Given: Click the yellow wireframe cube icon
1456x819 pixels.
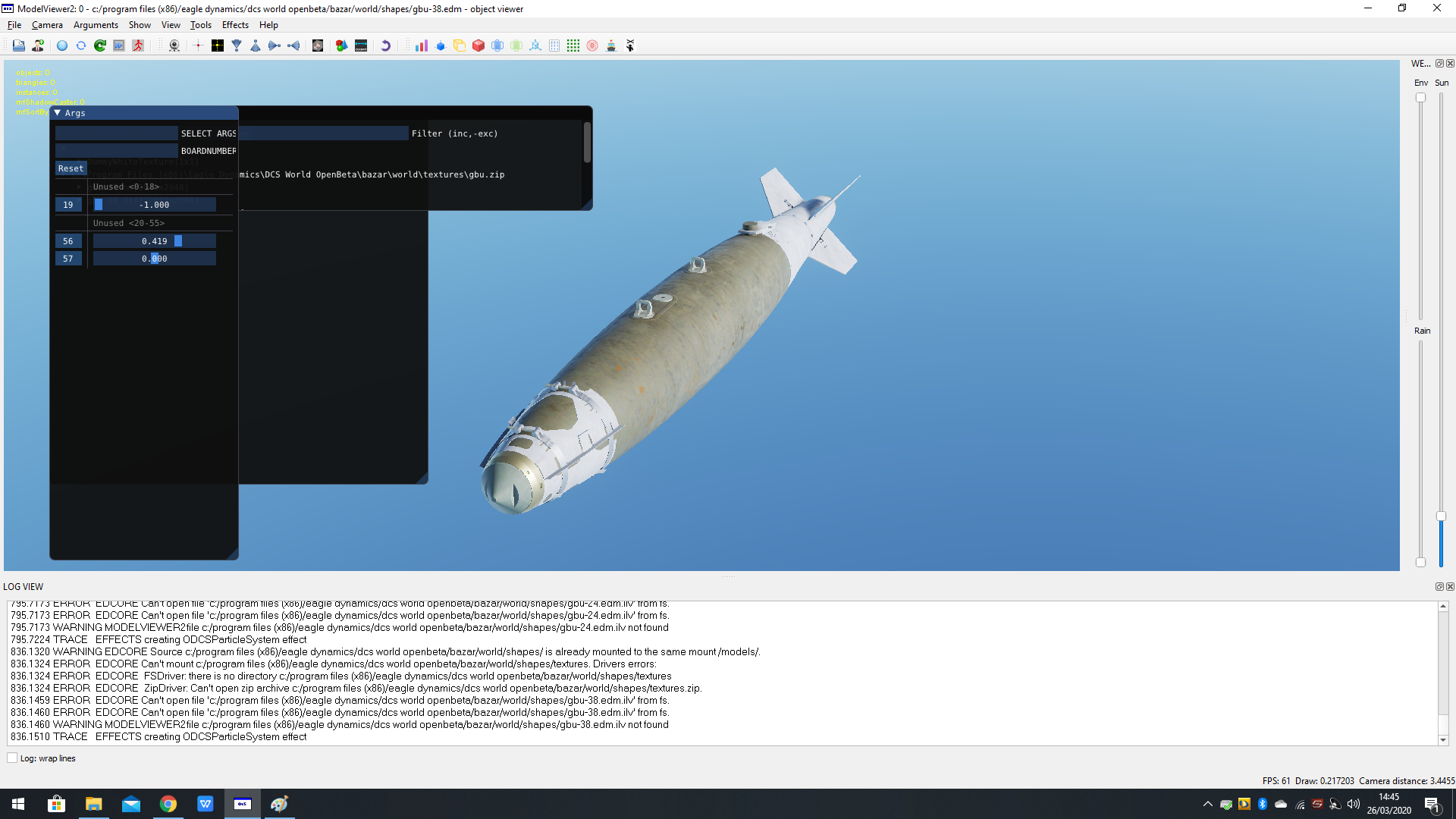Looking at the screenshot, I should pyautogui.click(x=460, y=45).
